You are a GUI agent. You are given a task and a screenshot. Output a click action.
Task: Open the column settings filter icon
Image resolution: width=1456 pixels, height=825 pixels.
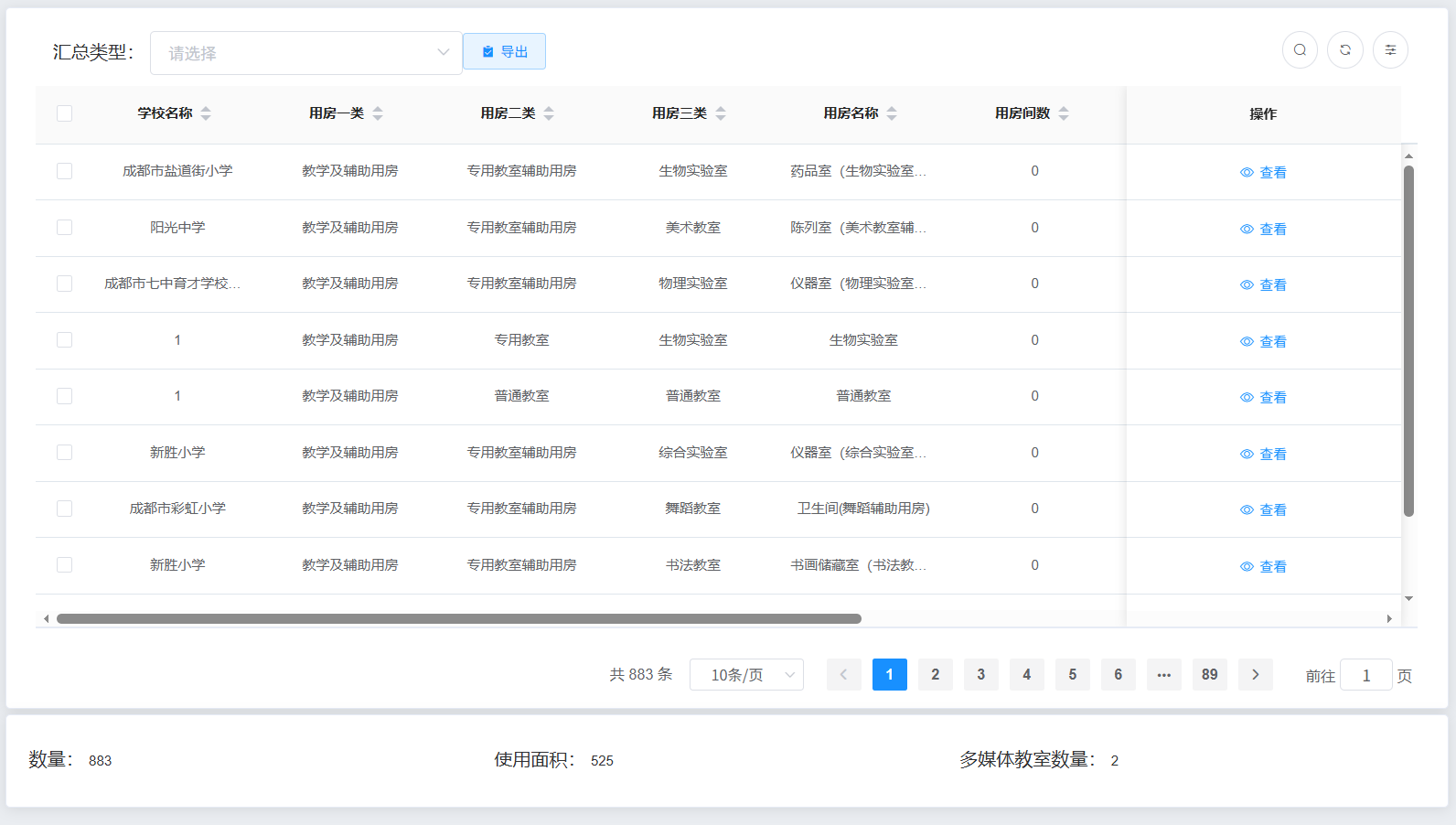coord(1390,50)
